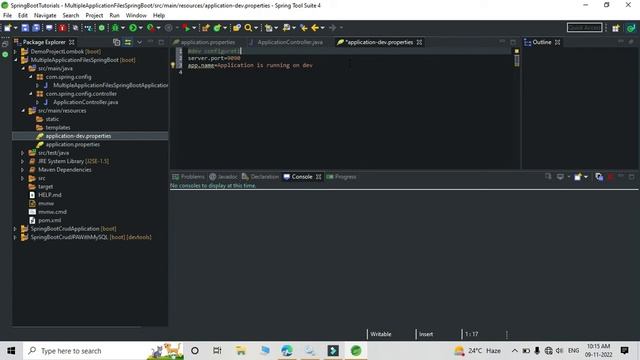Click the New file toolbar icon
The image size is (640, 360).
point(8,28)
